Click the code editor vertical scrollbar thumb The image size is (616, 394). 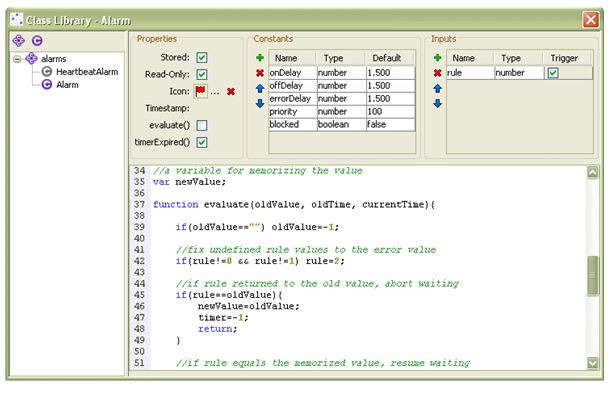592,275
